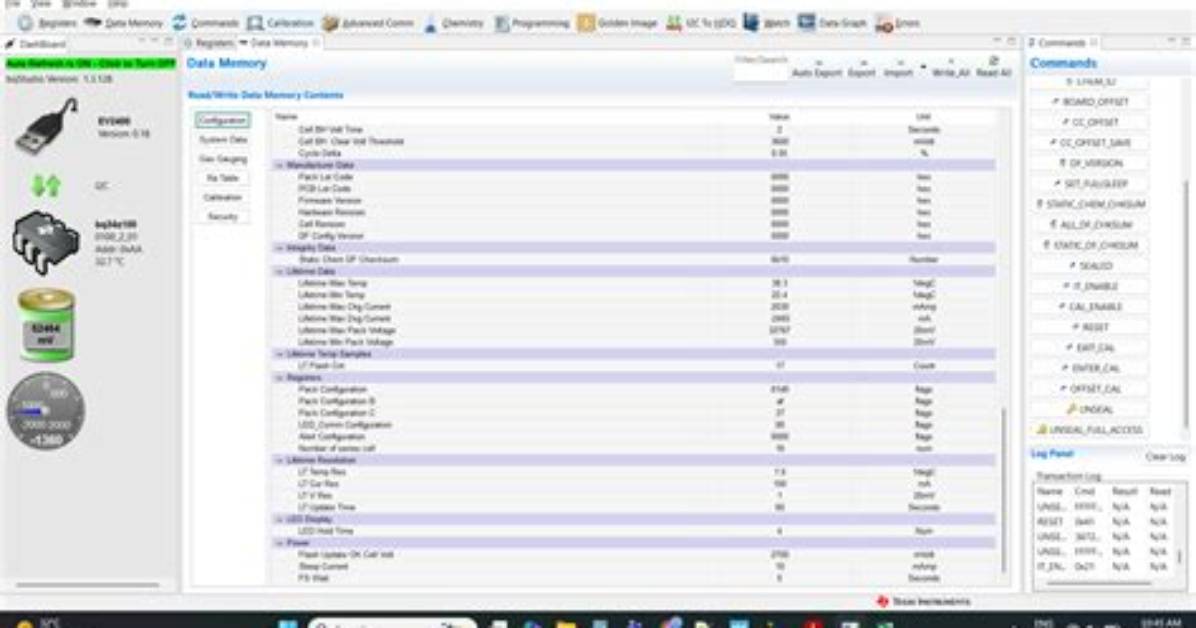This screenshot has width=1196, height=628.
Task: Select the Configuration category button
Action: tap(222, 121)
